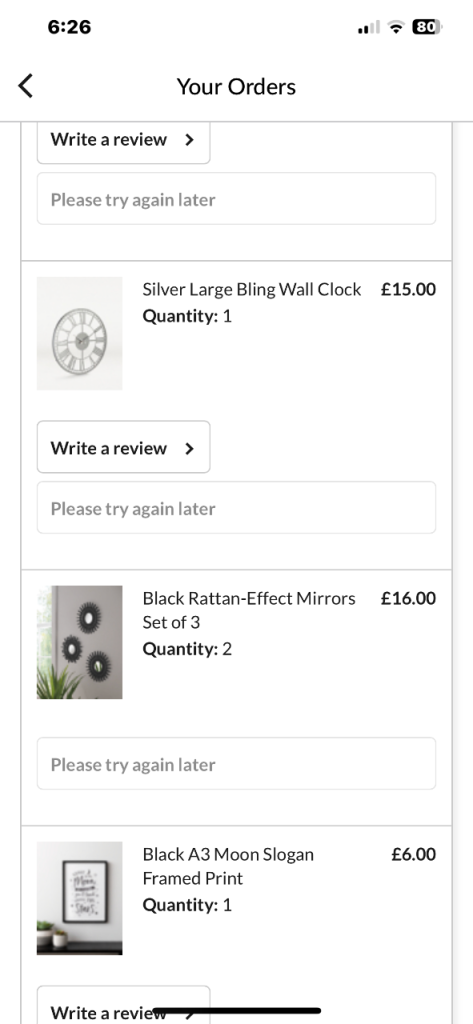This screenshot has width=473, height=1024.
Task: Select the Black A3 Moon Slogan Framed Print title
Action: coord(228,866)
